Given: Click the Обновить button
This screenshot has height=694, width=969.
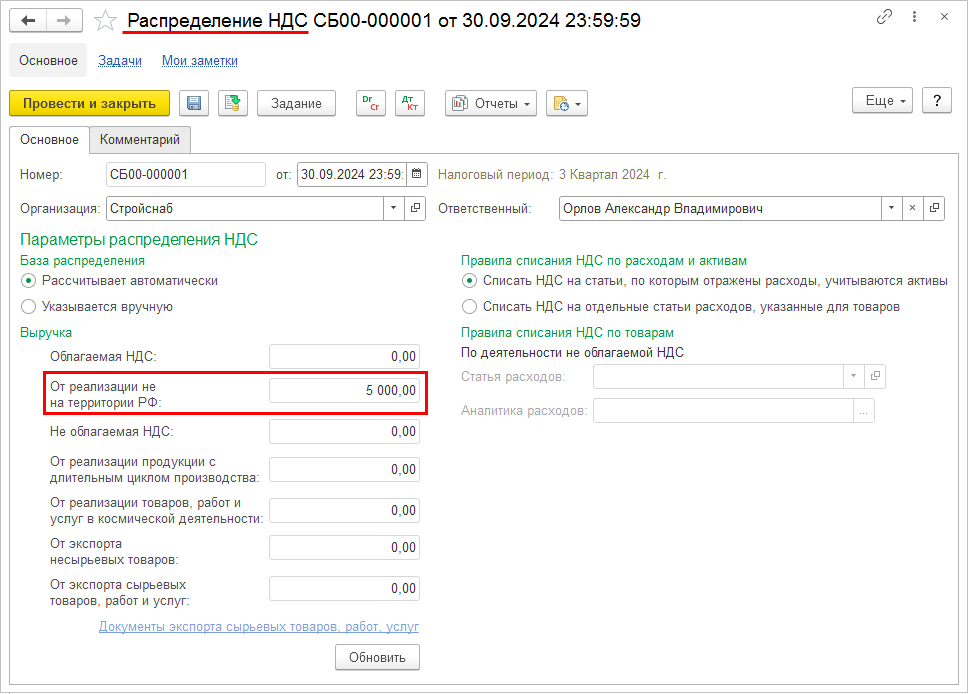Looking at the screenshot, I should click(x=377, y=658).
